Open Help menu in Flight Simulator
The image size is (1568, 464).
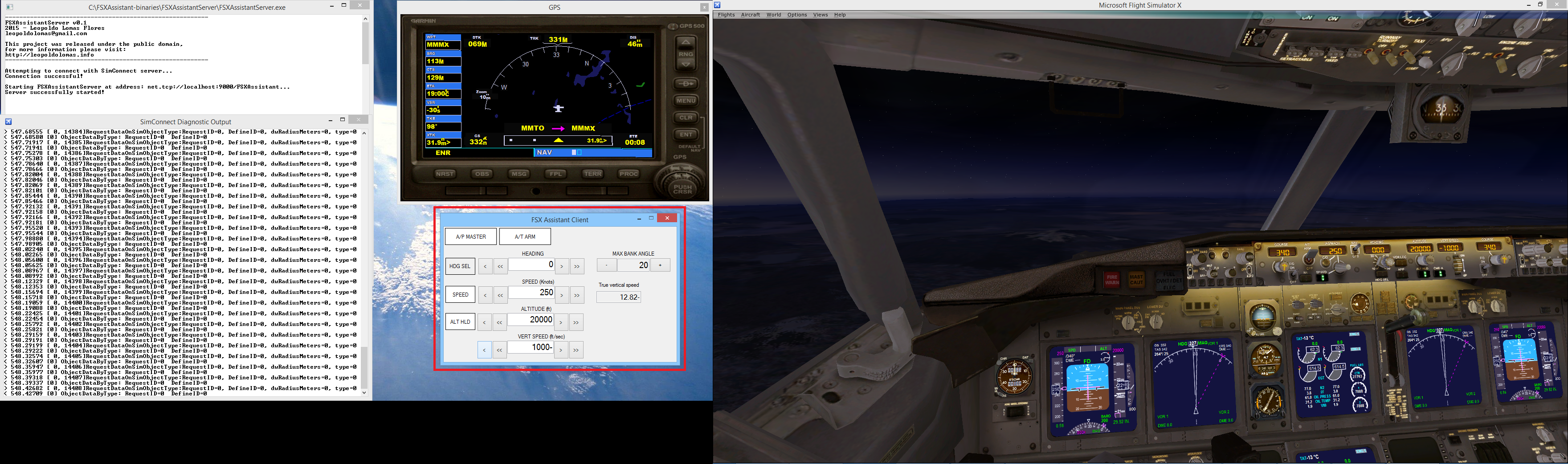pos(840,15)
